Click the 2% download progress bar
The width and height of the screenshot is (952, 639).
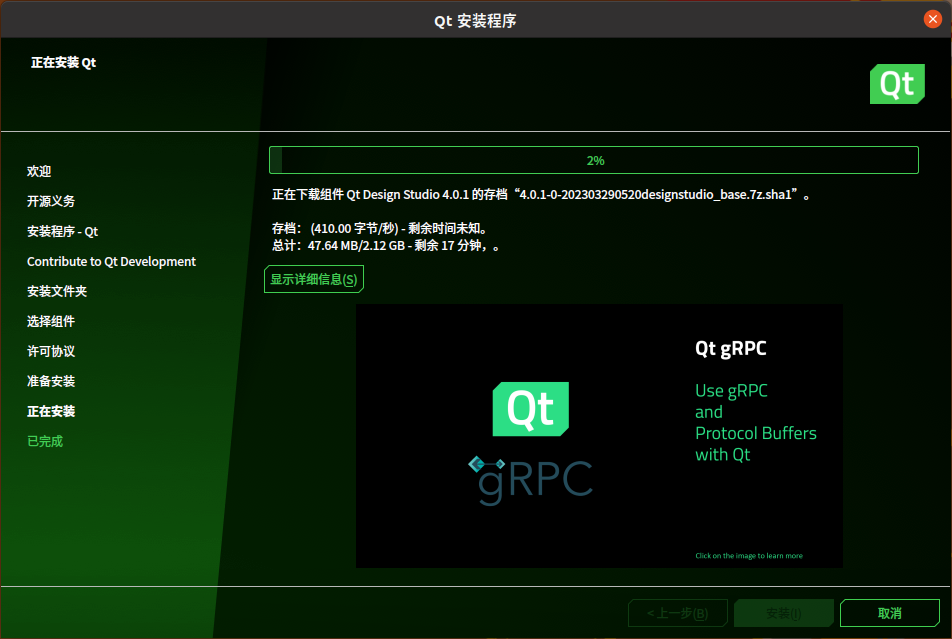(x=594, y=160)
